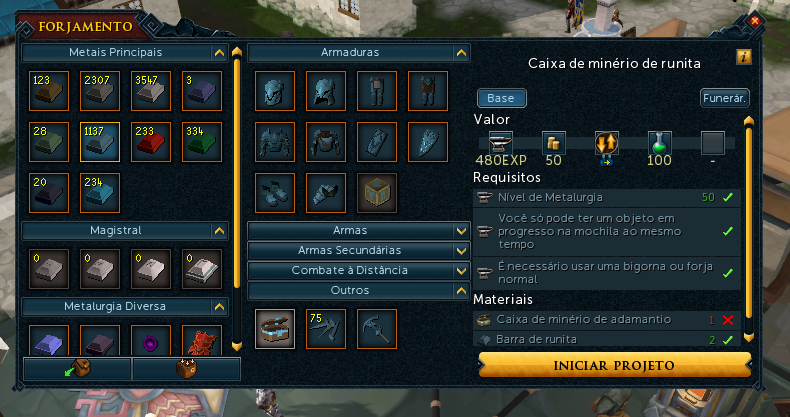Open the information icon near item title
Screen dimensions: 790x417
(744, 56)
